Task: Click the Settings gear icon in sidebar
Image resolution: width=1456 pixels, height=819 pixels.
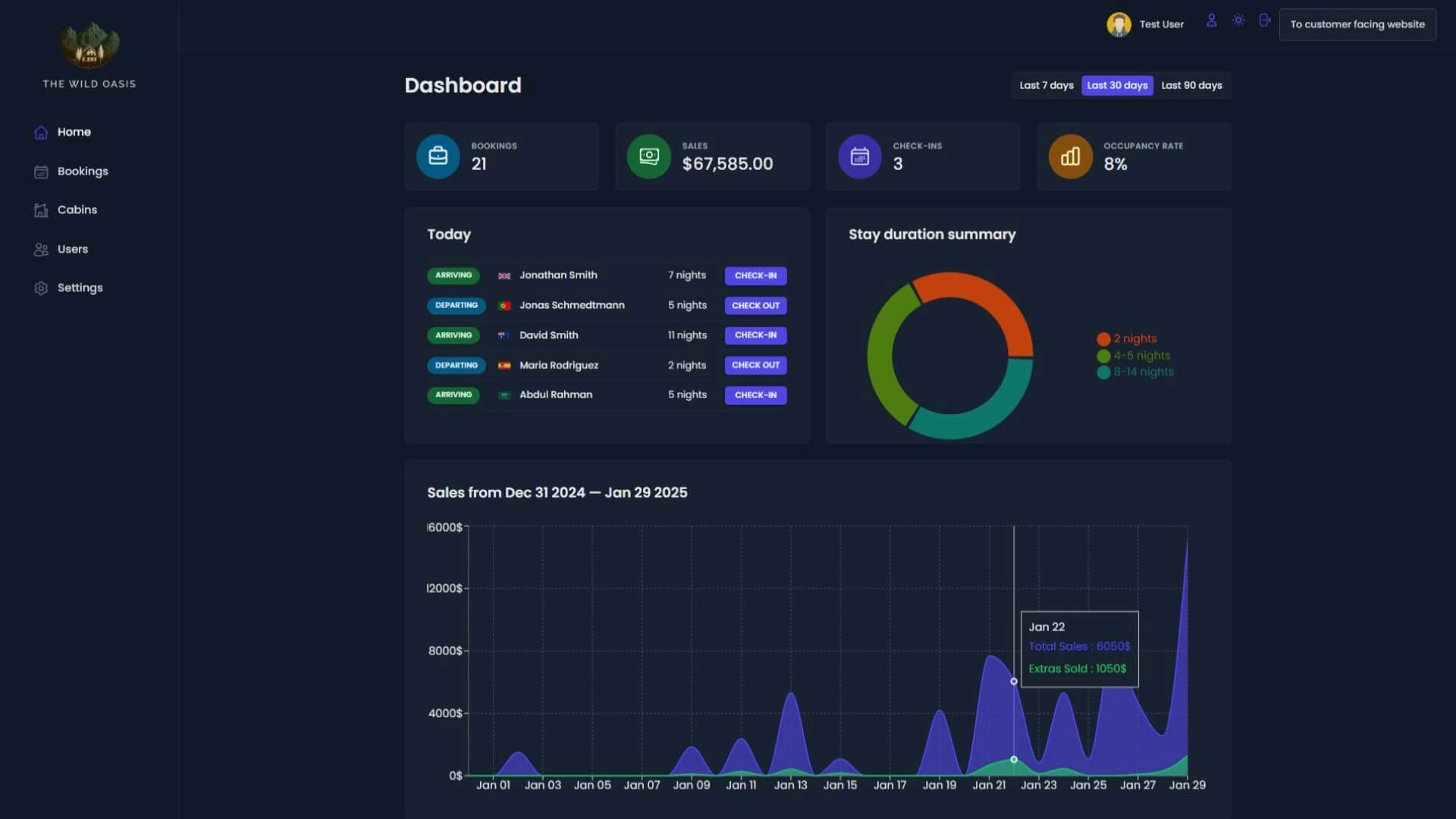Action: [x=41, y=288]
